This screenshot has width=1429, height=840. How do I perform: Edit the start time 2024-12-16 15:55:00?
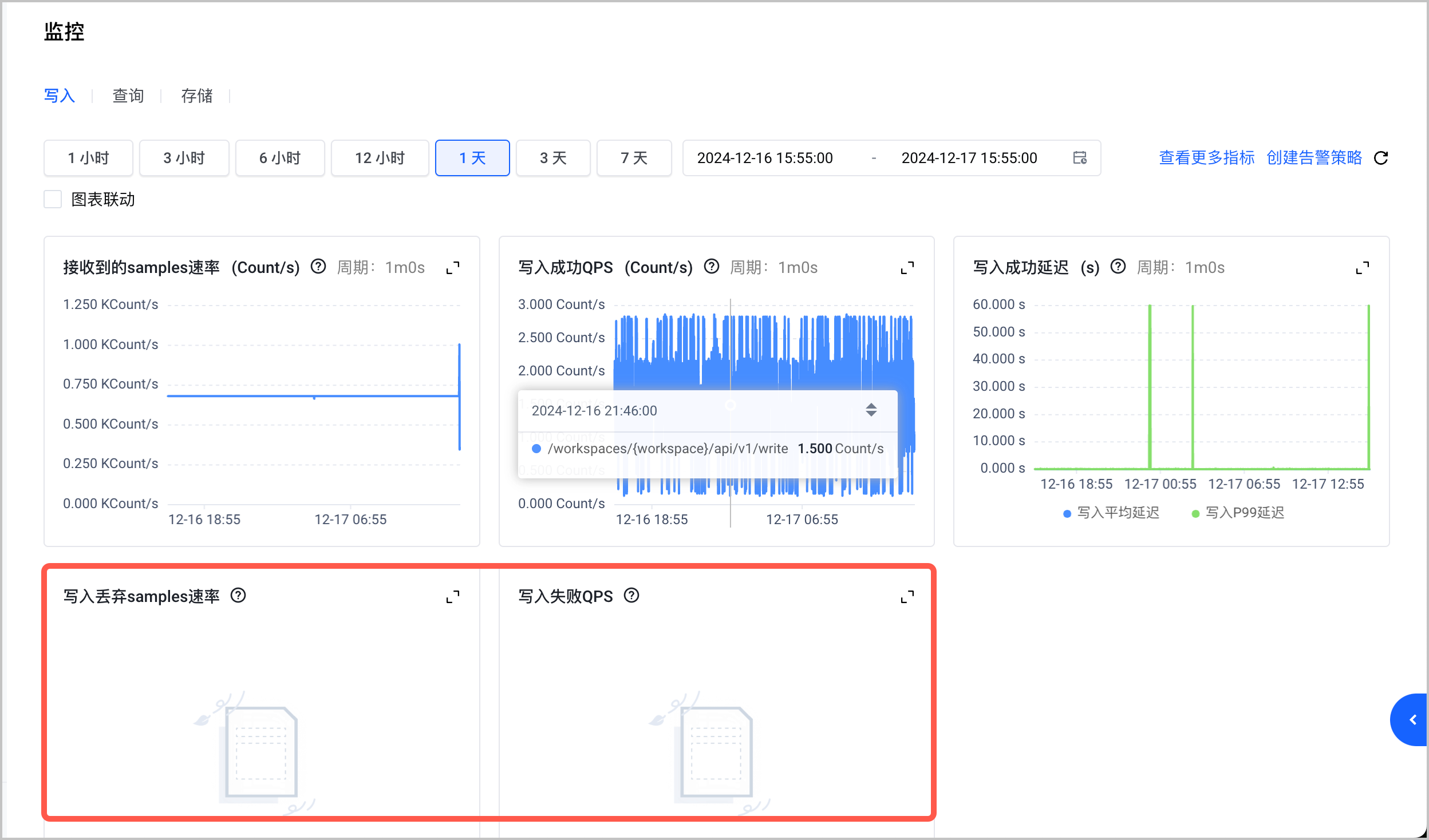coord(765,158)
